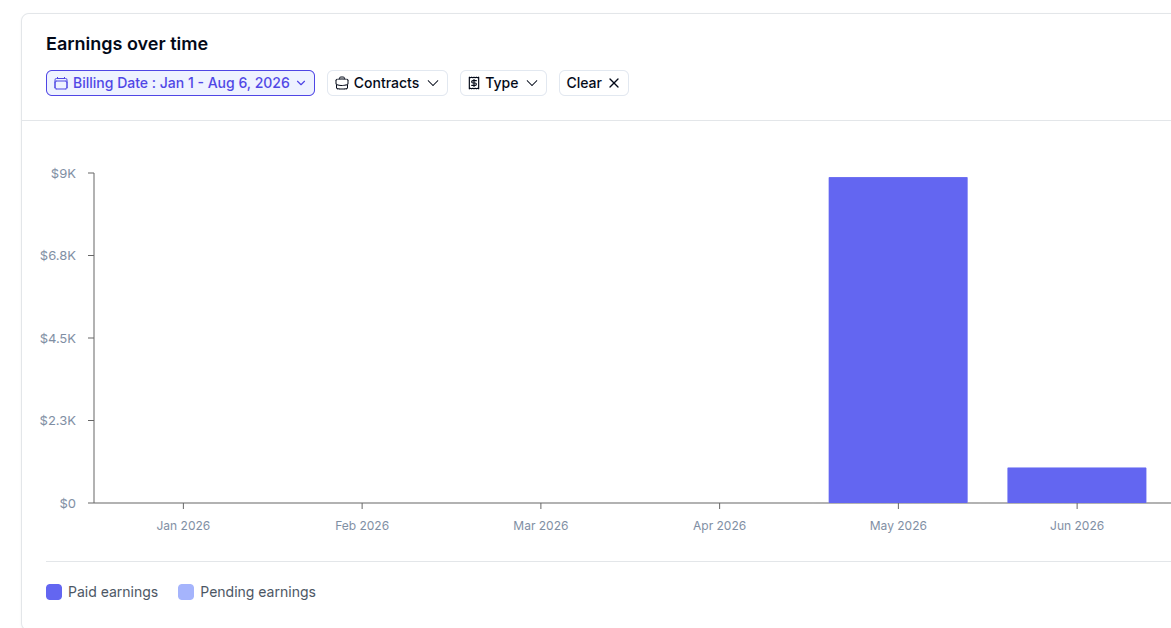Click the Pending earnings legend label
This screenshot has height=628, width=1171.
click(258, 592)
